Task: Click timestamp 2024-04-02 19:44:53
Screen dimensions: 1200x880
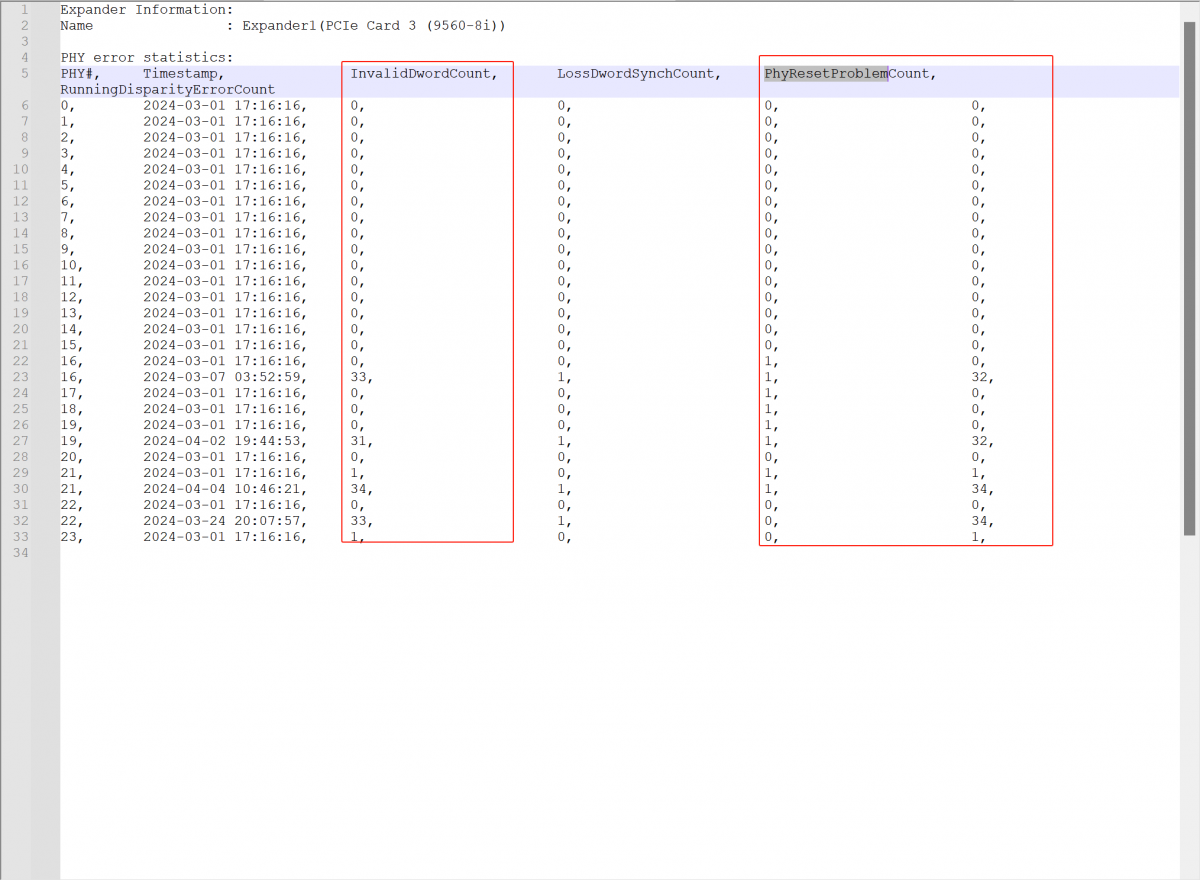Action: pyautogui.click(x=224, y=441)
